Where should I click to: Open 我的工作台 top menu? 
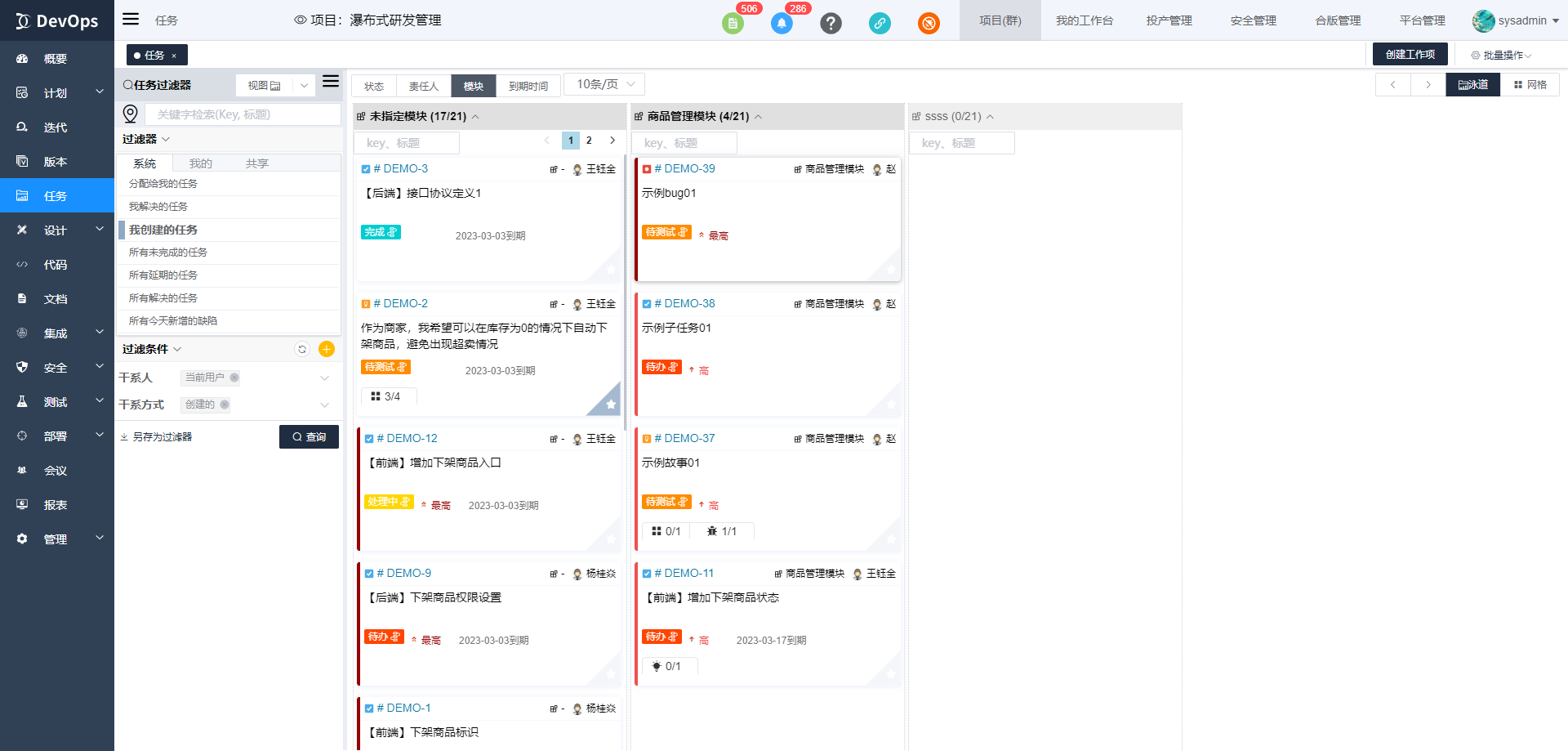pos(1085,20)
